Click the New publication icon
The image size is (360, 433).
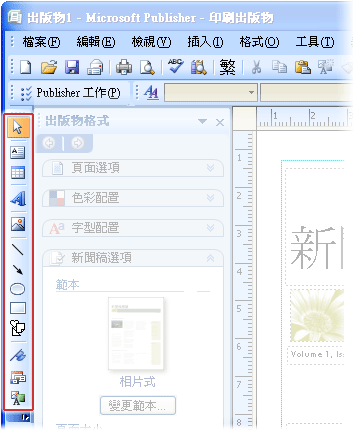(26, 67)
